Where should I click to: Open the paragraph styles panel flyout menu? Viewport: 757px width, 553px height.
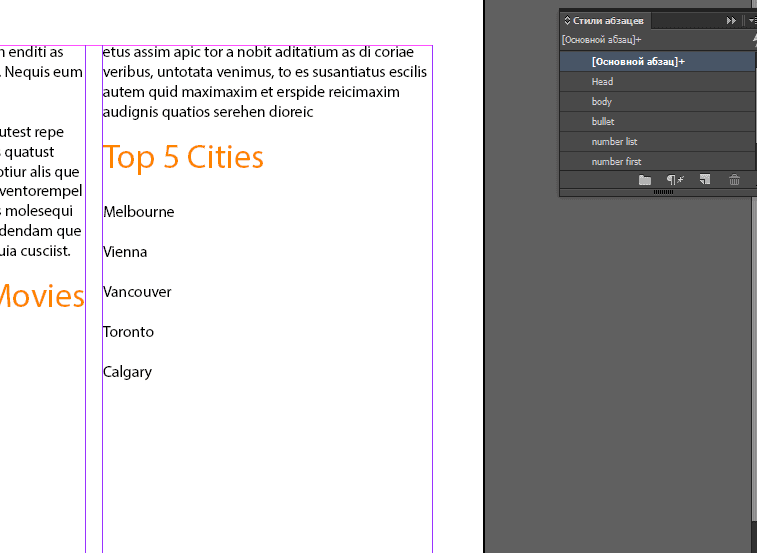[x=751, y=20]
